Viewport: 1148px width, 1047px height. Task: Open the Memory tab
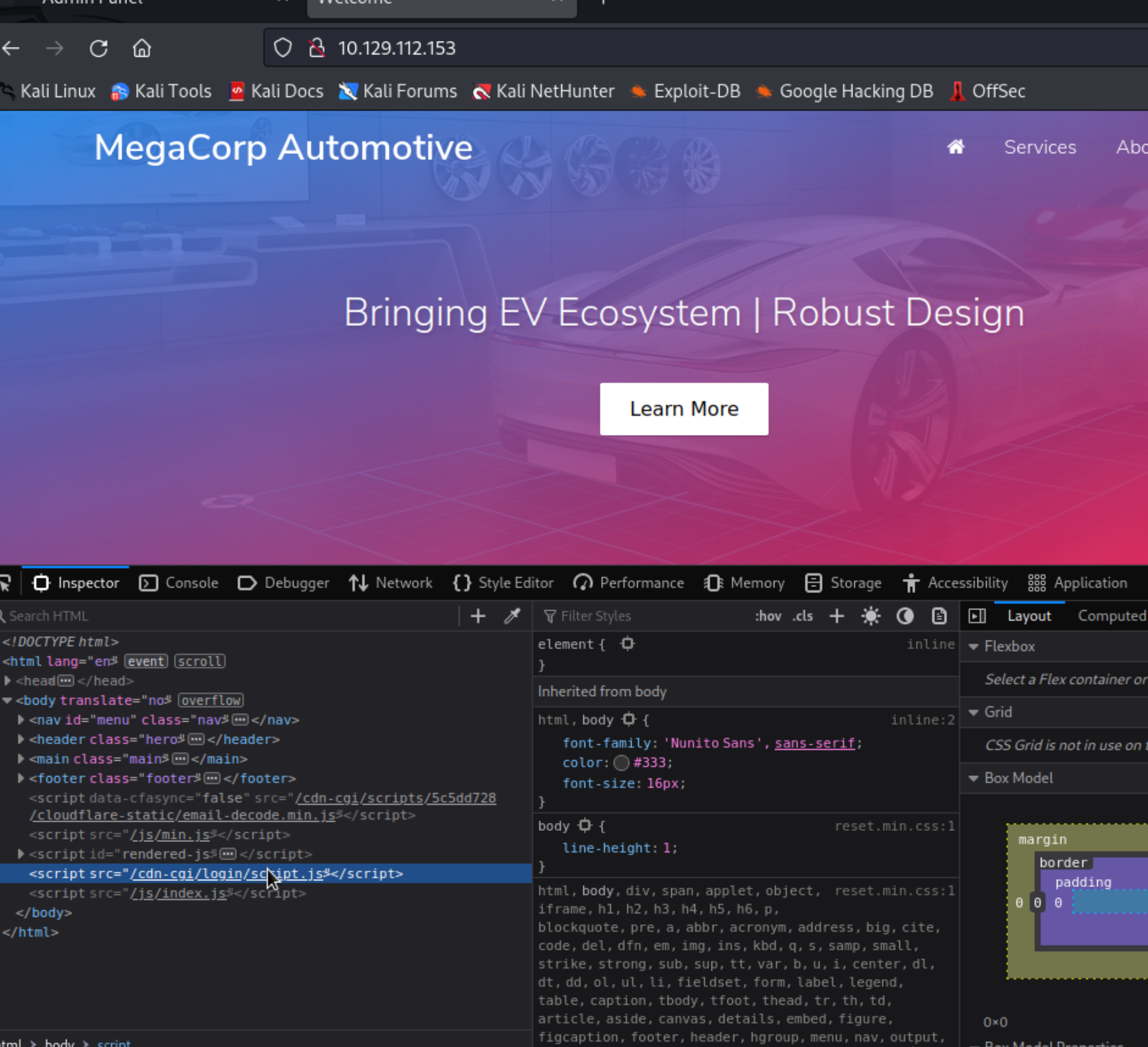tap(744, 583)
